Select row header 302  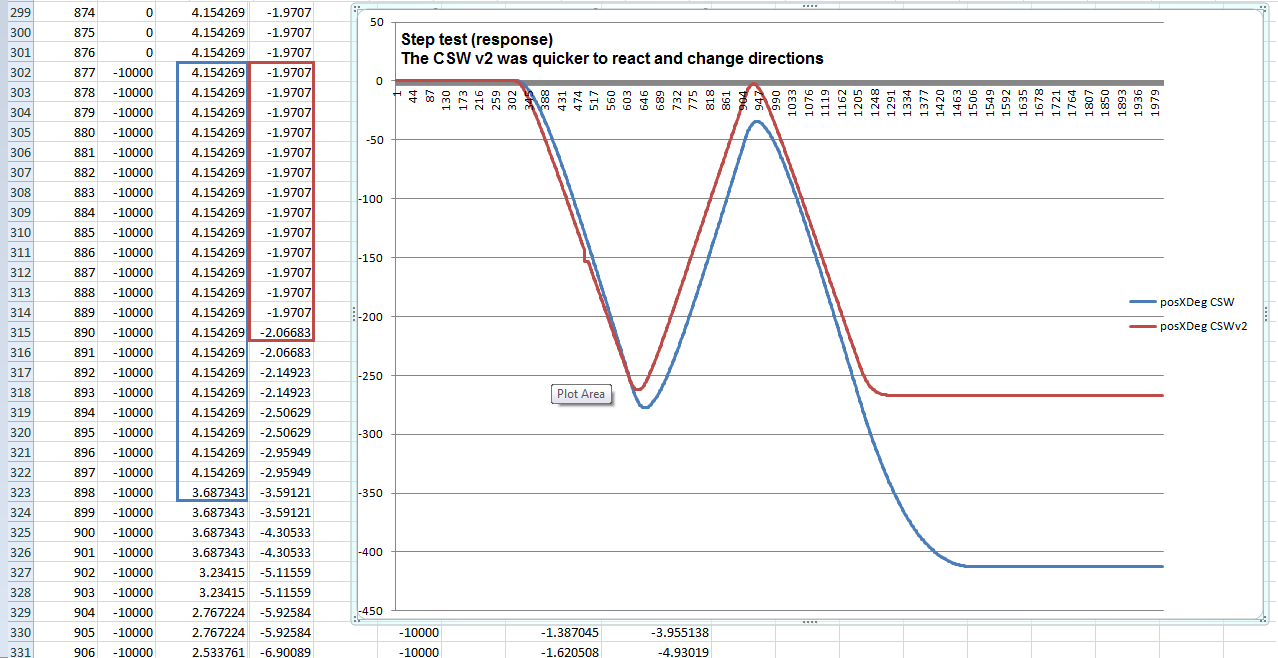(17, 72)
